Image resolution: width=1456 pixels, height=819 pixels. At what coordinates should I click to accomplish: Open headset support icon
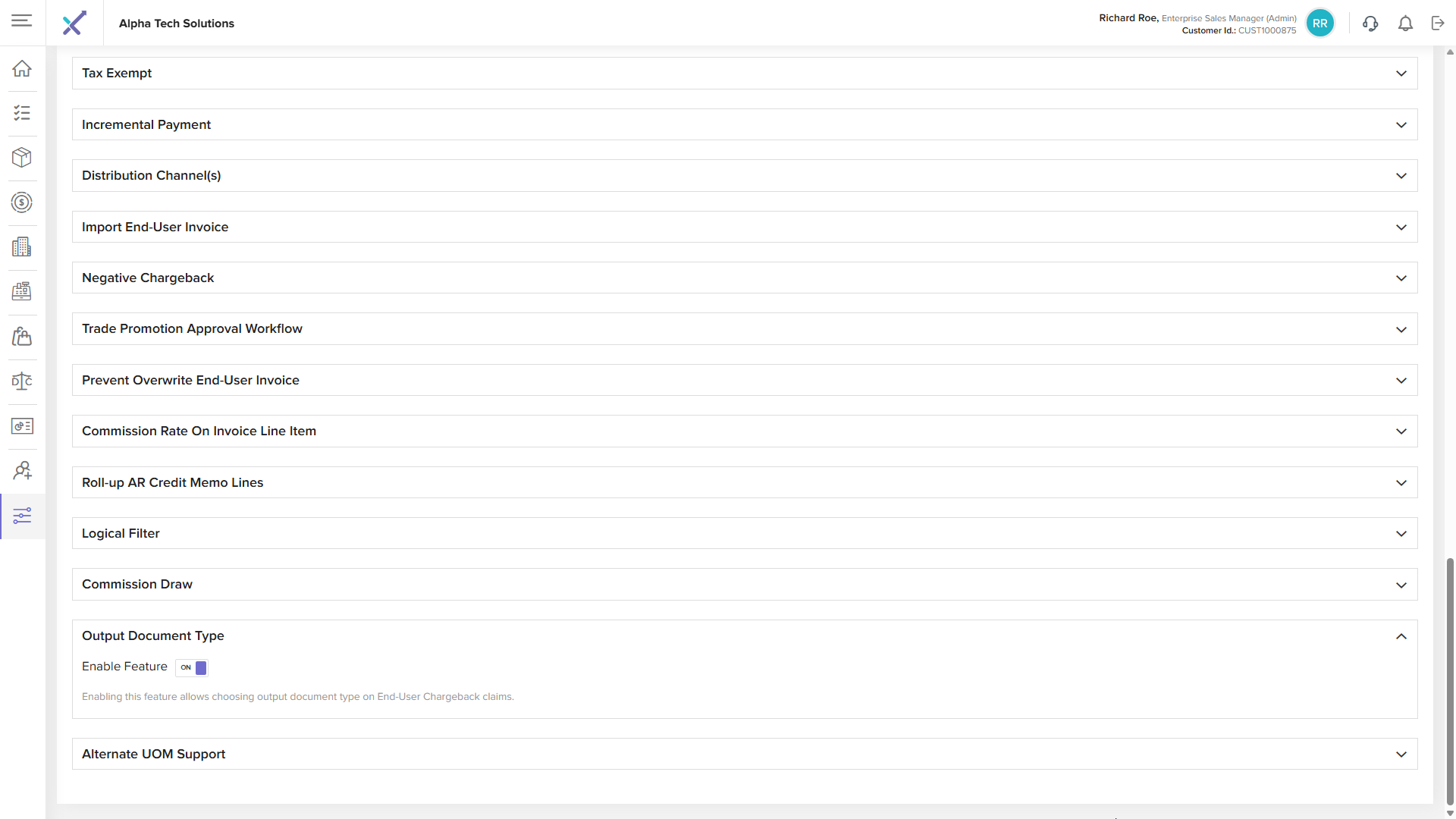click(x=1370, y=24)
